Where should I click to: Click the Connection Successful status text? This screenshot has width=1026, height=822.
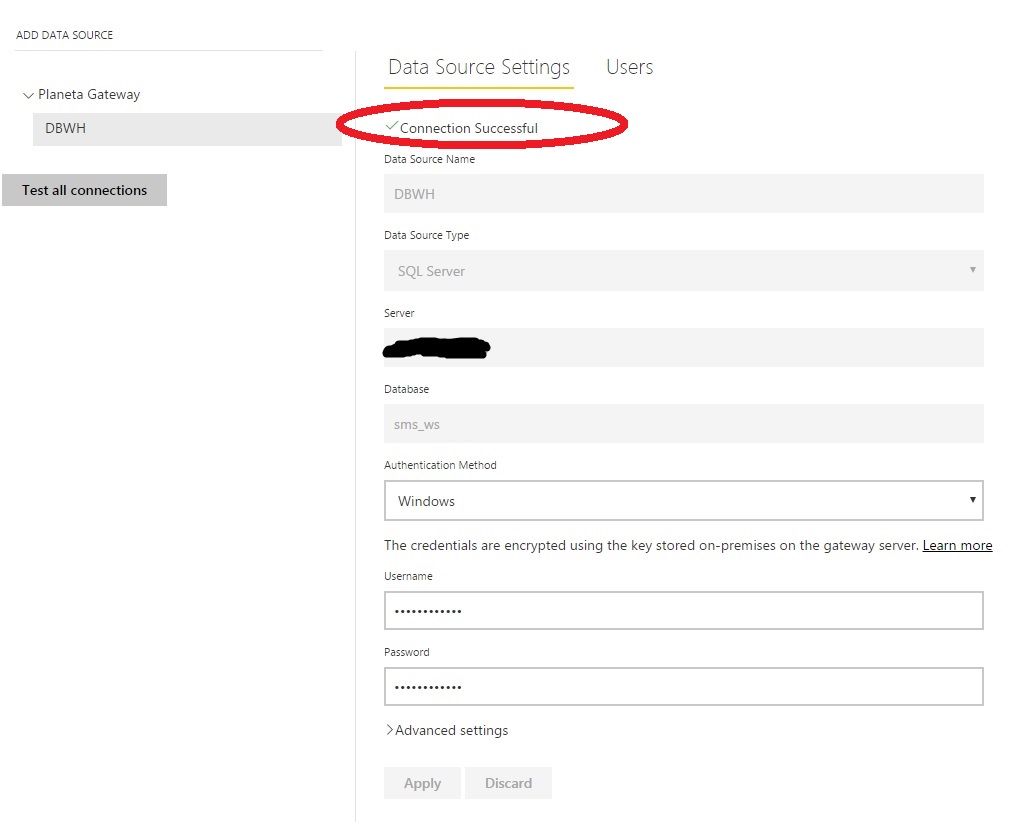[x=469, y=128]
